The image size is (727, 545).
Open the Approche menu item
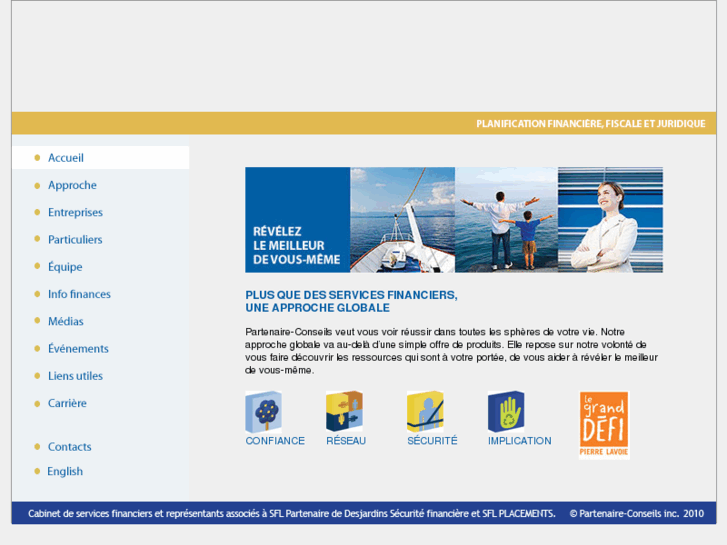pos(72,186)
